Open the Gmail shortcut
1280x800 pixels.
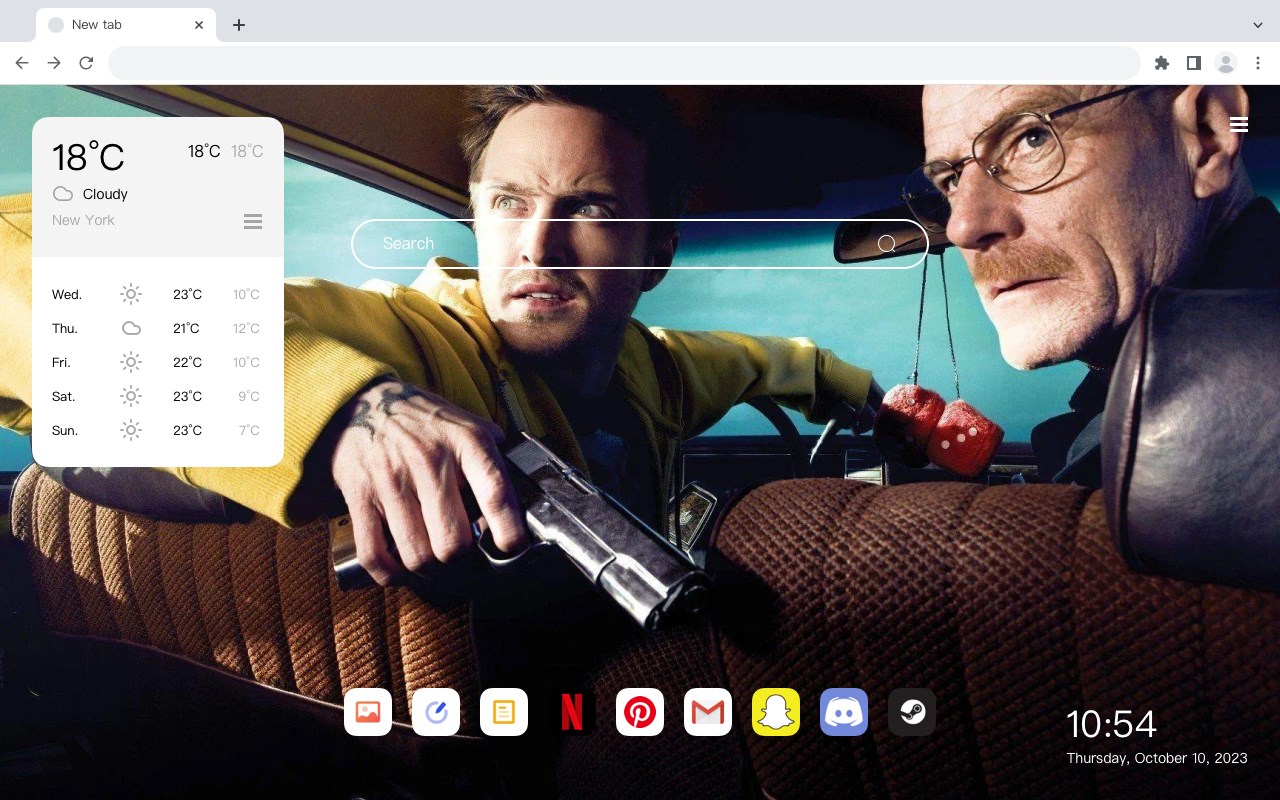click(708, 712)
